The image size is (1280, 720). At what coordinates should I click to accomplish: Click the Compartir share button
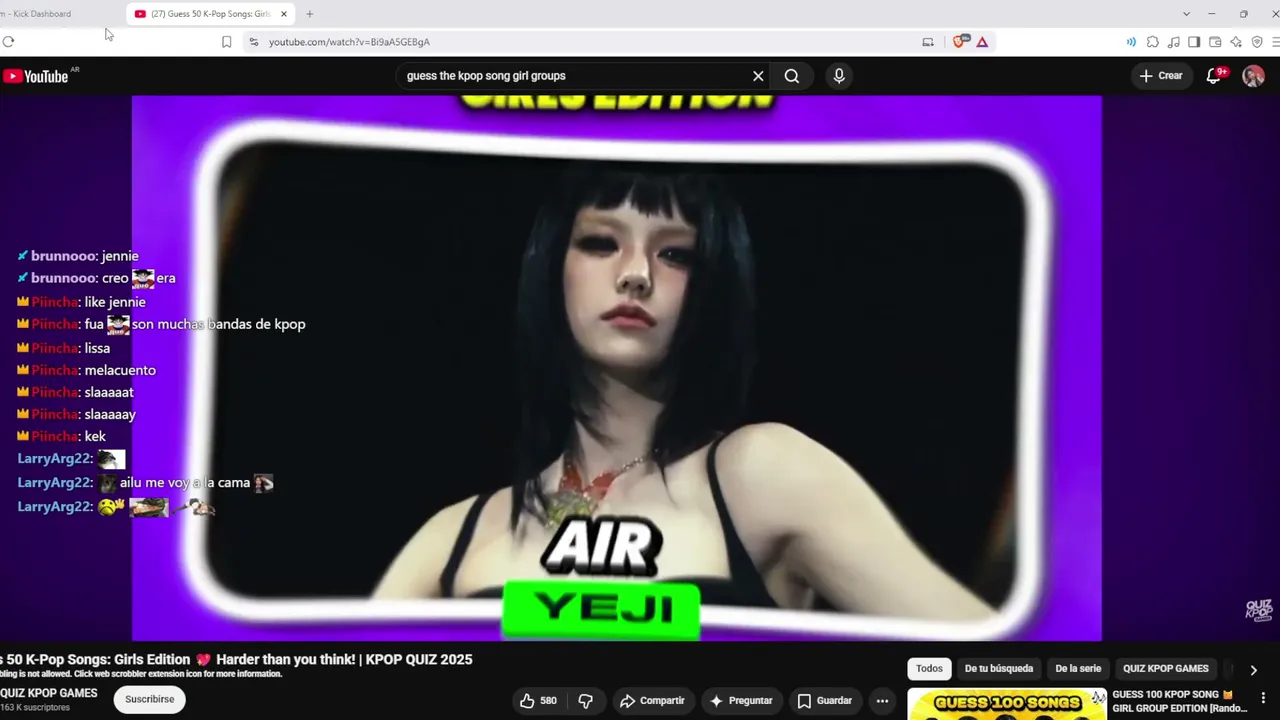tap(652, 701)
